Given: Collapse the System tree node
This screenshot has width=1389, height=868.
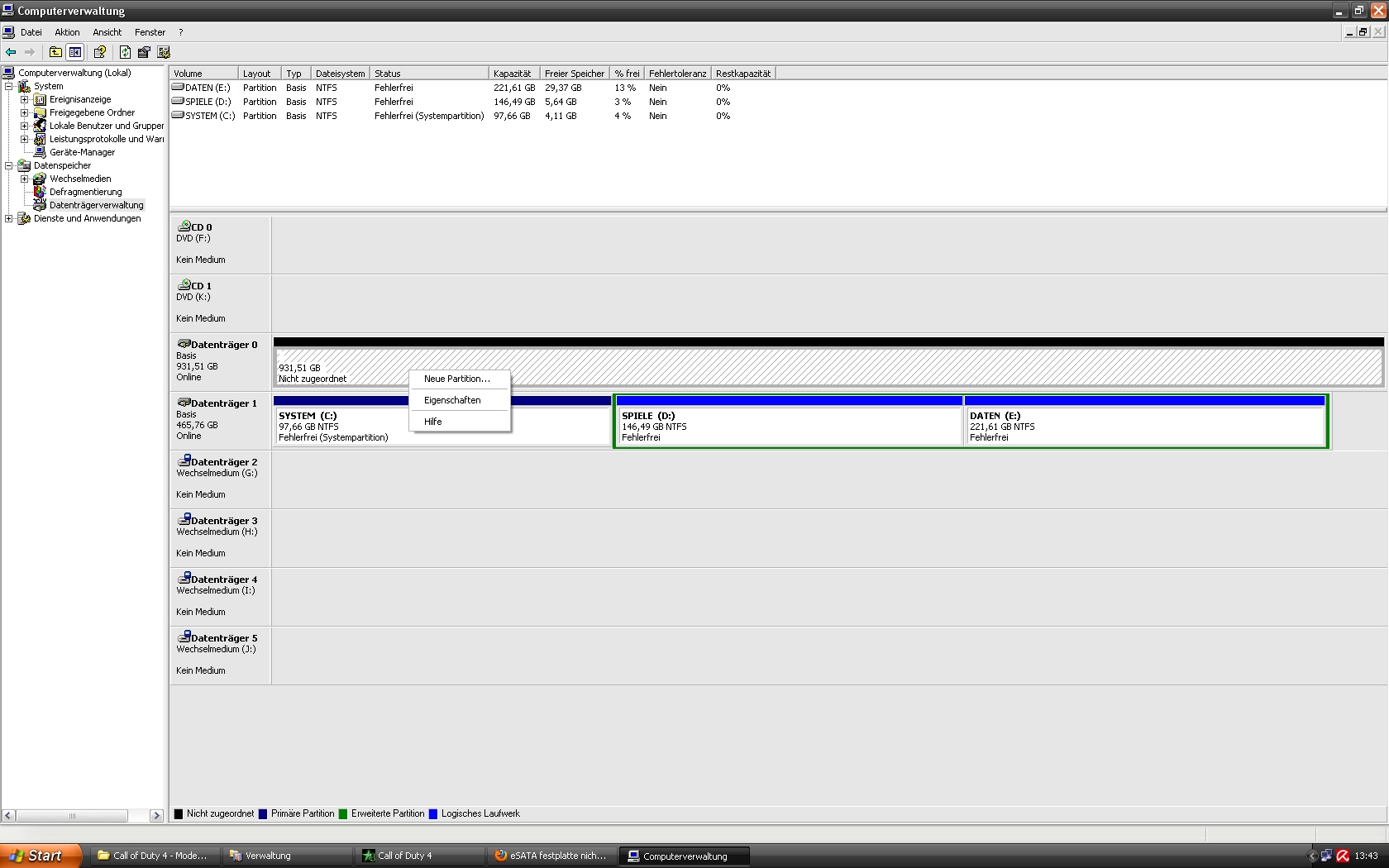Looking at the screenshot, I should tap(9, 86).
